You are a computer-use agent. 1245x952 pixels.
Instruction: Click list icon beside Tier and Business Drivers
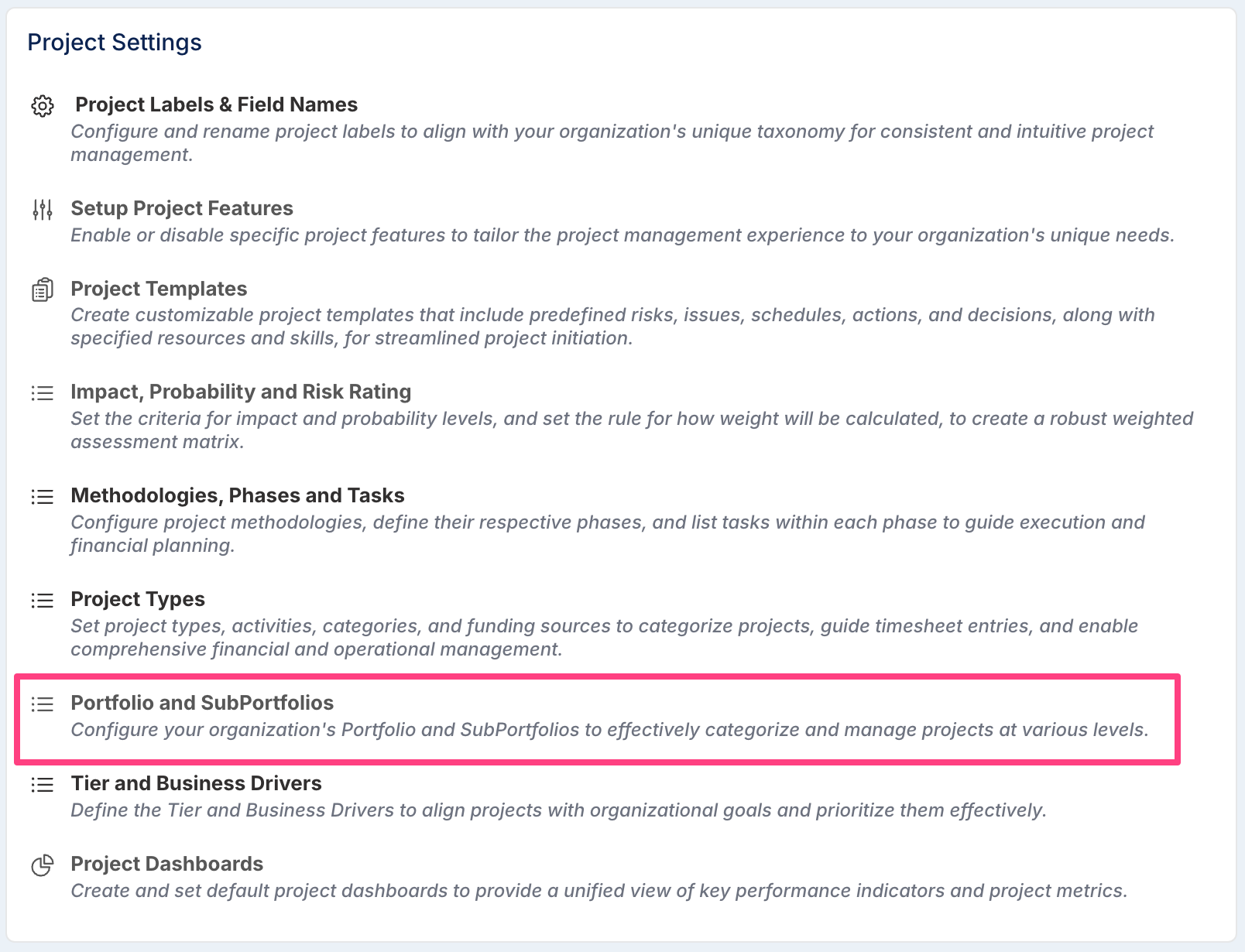[43, 785]
